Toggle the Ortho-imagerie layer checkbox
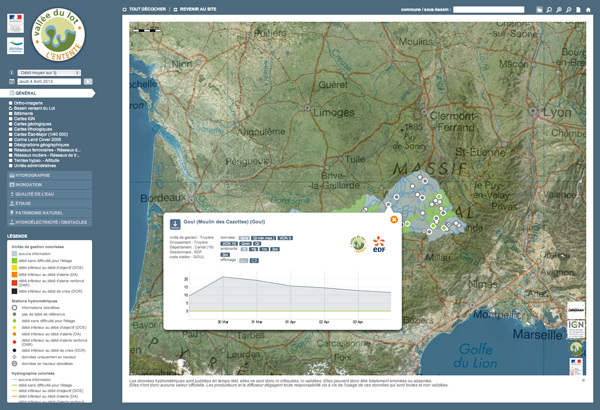This screenshot has height=410, width=600. (x=11, y=103)
